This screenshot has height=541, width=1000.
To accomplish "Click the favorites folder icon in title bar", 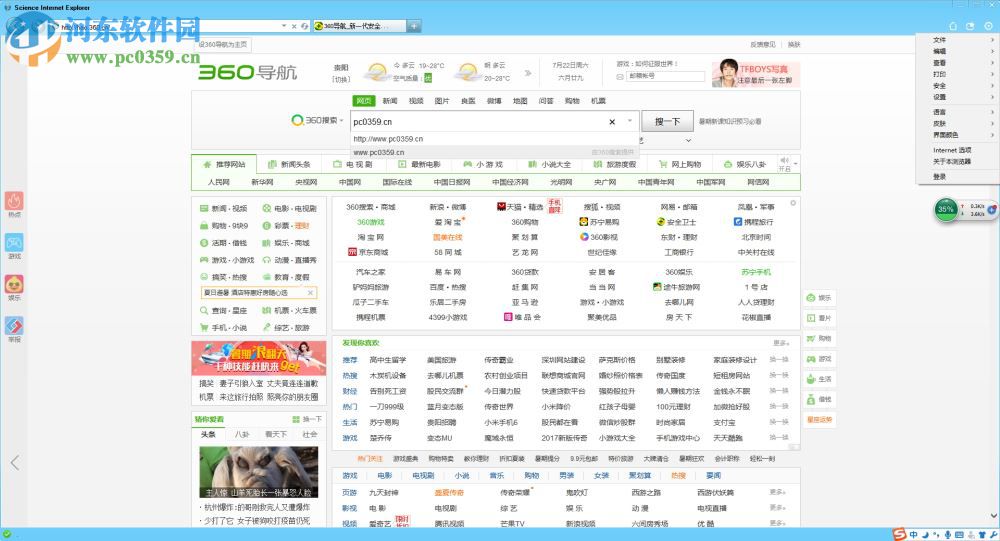I will click(970, 26).
